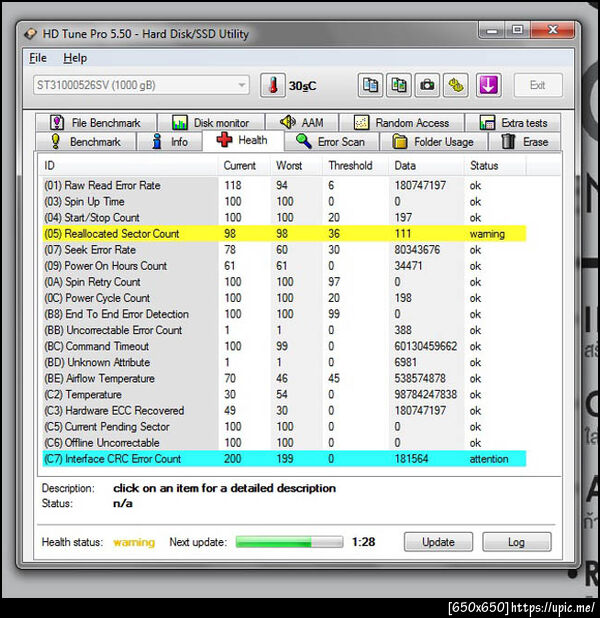600x618 pixels.
Task: Select the (C5) Current Pending Sector row
Action: coord(284,426)
